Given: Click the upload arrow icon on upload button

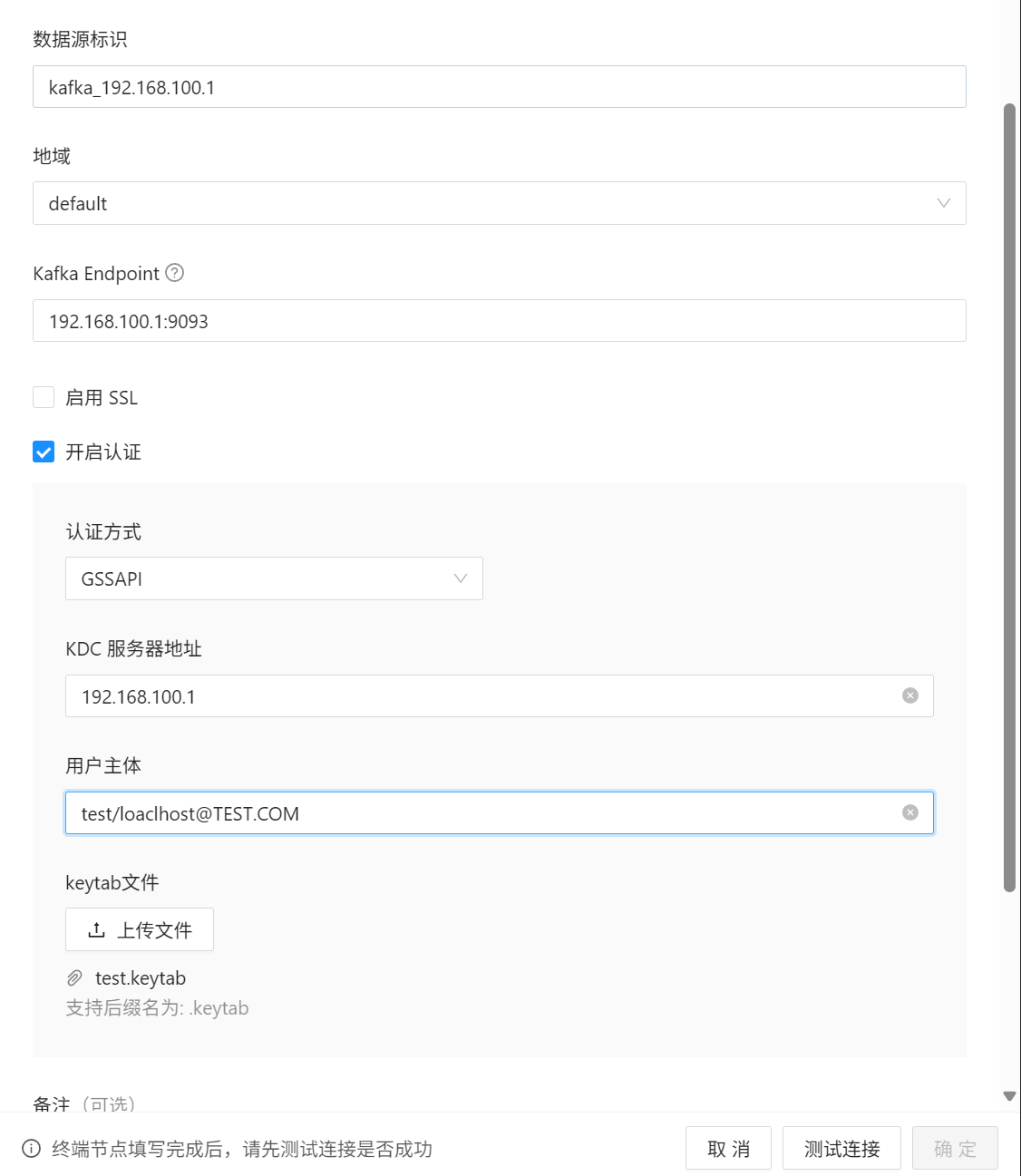Looking at the screenshot, I should 96,930.
